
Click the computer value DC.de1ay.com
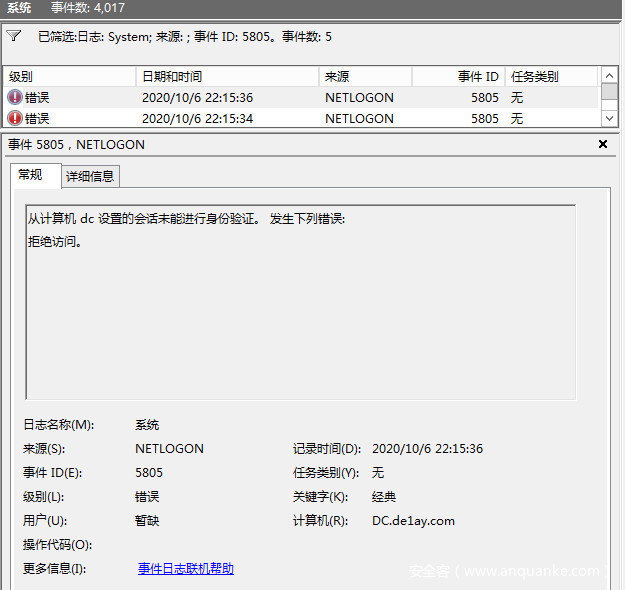point(413,521)
